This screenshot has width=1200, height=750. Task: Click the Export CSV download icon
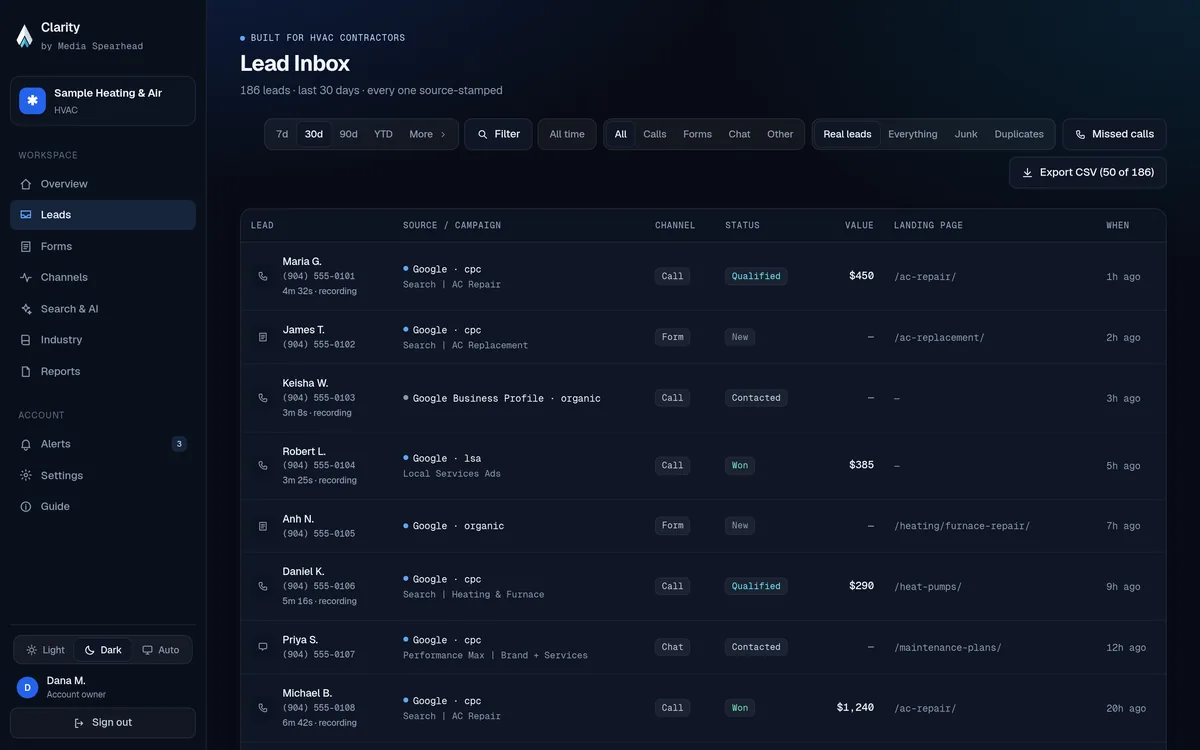click(1027, 173)
